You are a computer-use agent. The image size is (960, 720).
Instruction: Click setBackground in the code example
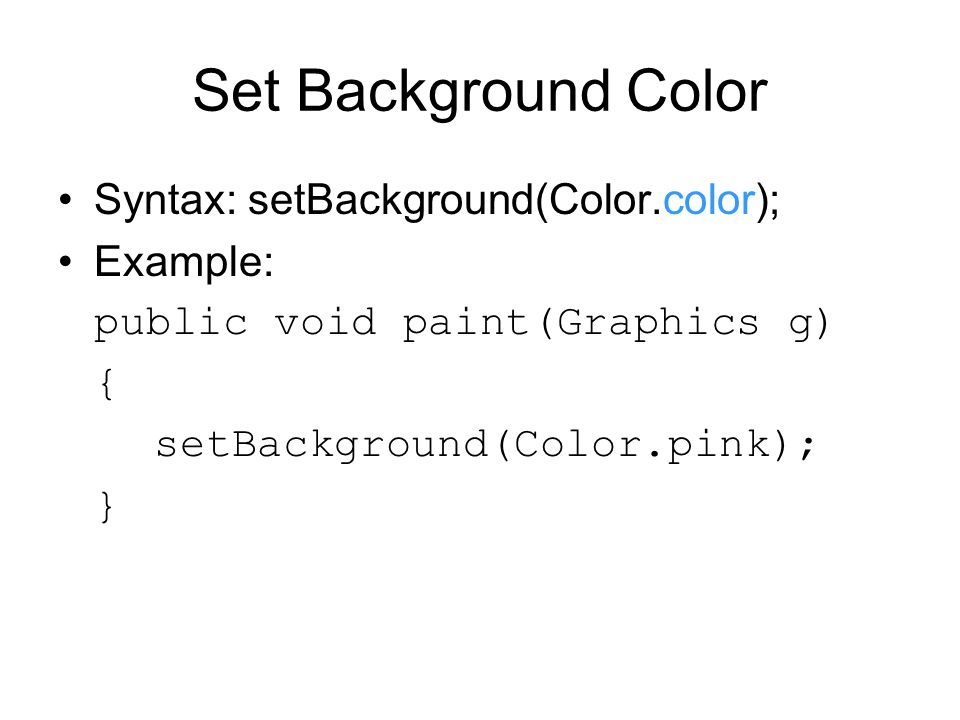(322, 446)
